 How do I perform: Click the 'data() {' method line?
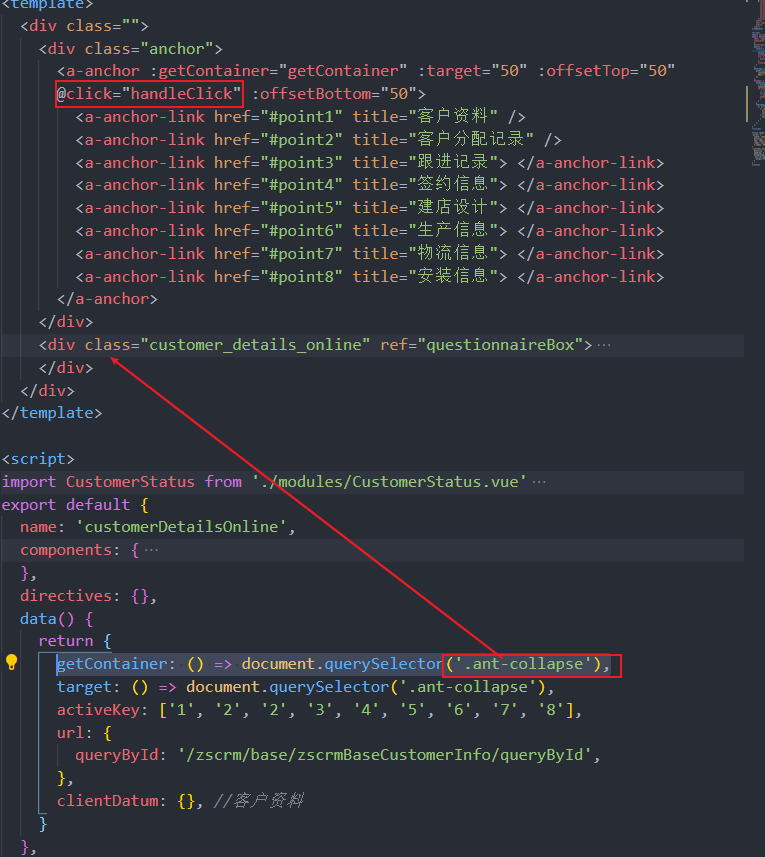57,619
